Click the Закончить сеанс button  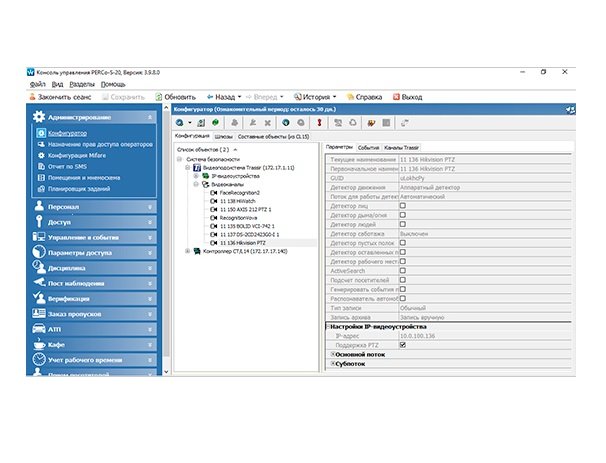click(x=65, y=97)
